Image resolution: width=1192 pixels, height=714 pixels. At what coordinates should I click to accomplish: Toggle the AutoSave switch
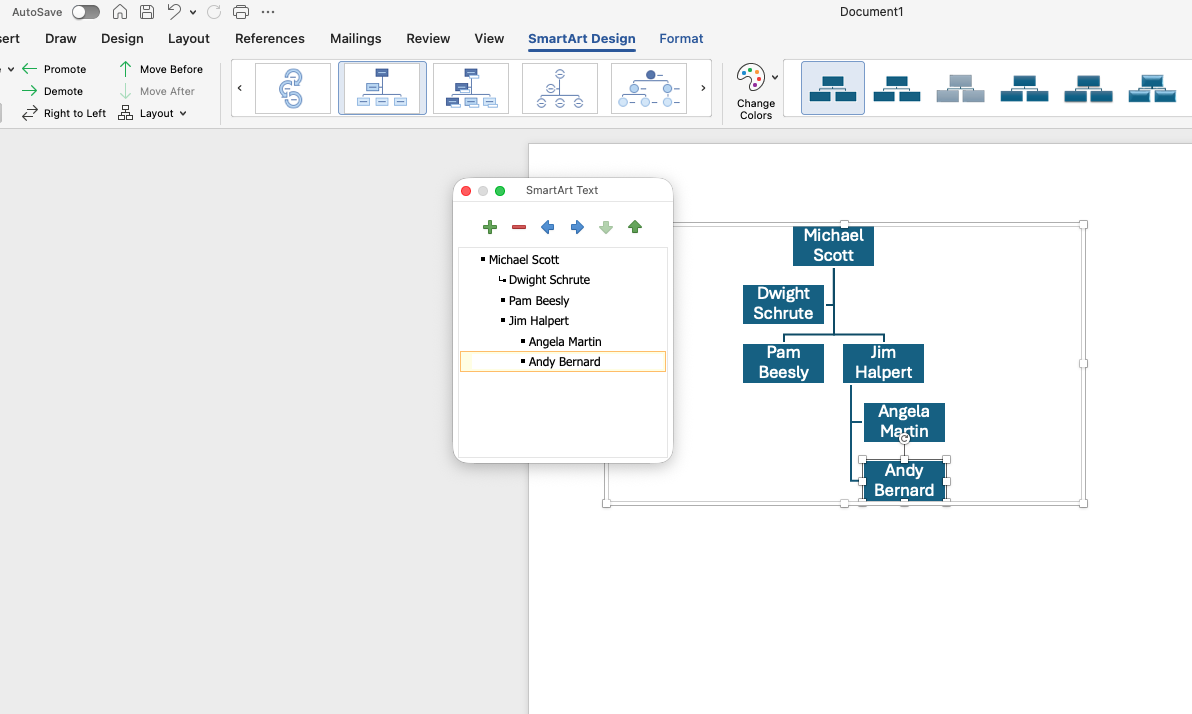pos(86,12)
